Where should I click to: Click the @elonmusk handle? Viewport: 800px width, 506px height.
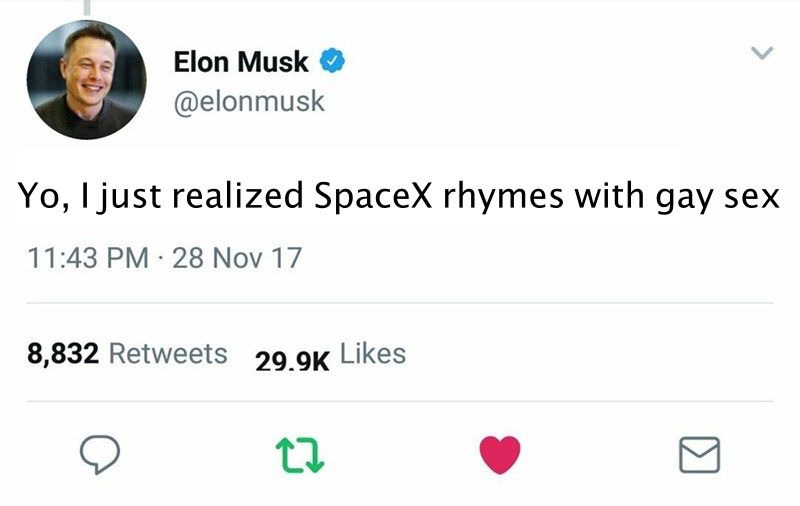[x=249, y=101]
